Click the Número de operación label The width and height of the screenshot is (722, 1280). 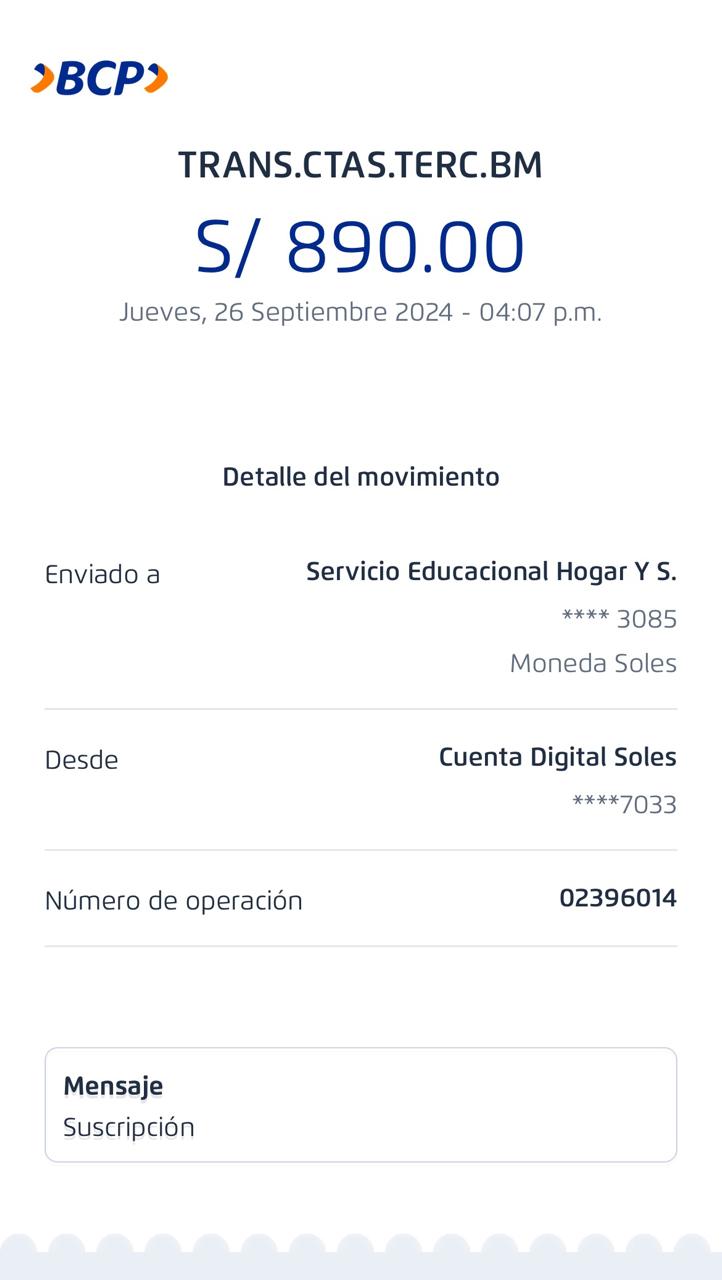pyautogui.click(x=173, y=900)
